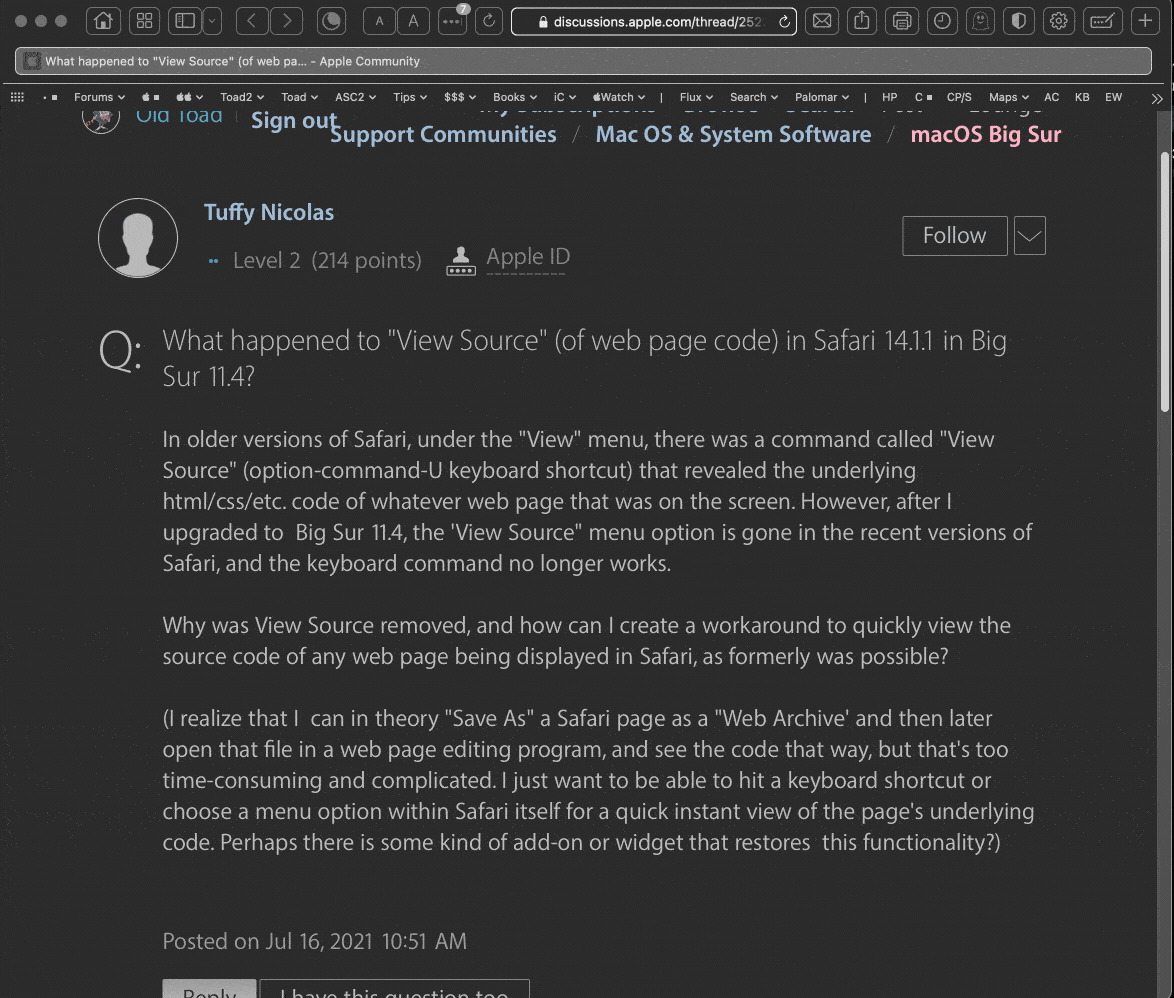Open the Forums bookmarks folder

98,97
